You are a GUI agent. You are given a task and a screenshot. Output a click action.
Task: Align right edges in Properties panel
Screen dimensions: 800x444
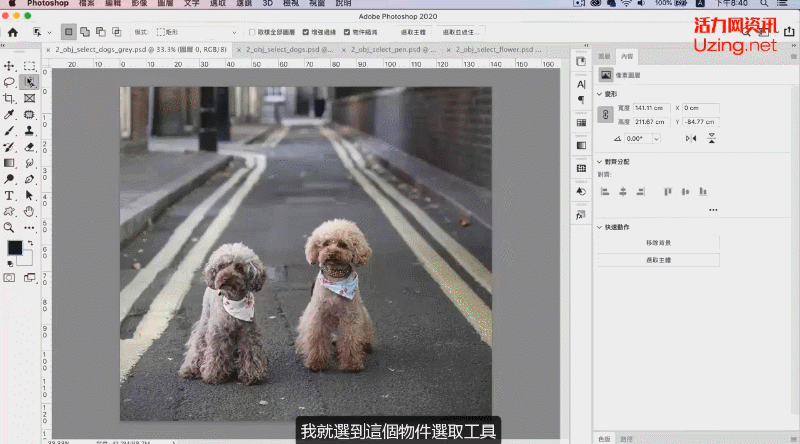point(640,191)
